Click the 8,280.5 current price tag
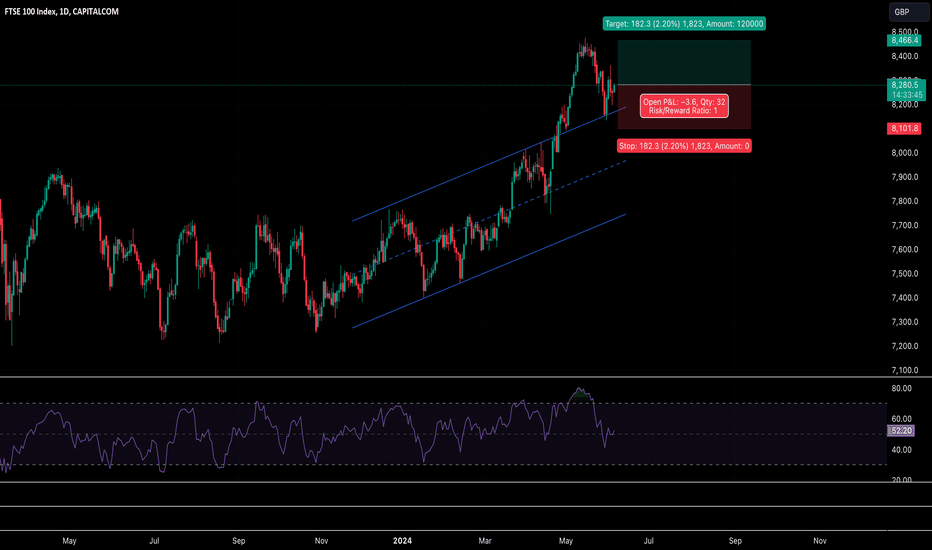The height and width of the screenshot is (550, 932). coord(906,90)
